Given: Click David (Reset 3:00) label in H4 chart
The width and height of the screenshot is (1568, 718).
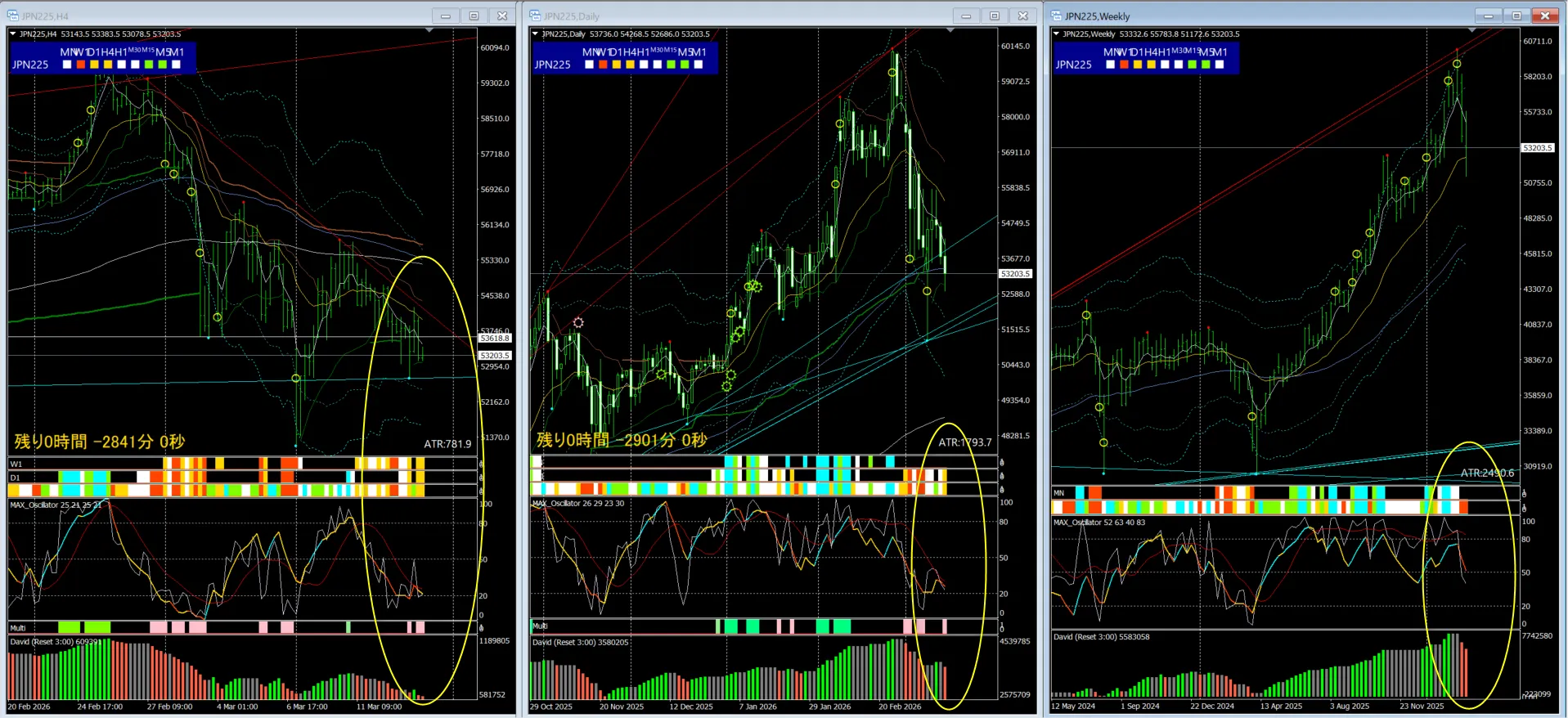Looking at the screenshot, I should [56, 642].
